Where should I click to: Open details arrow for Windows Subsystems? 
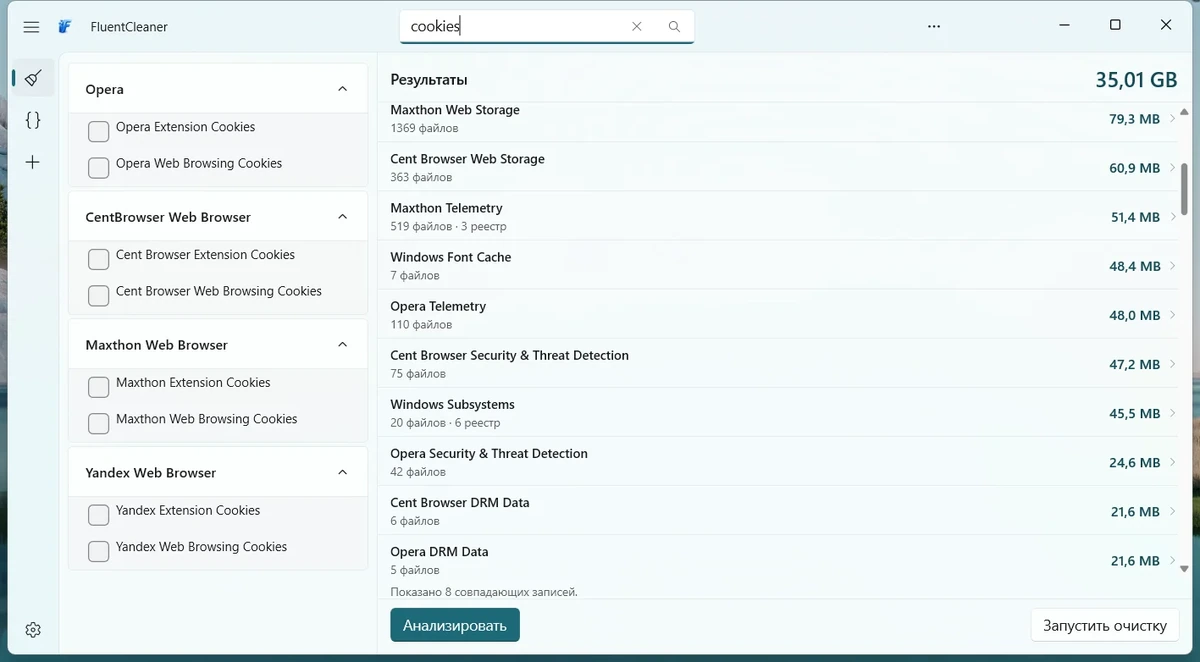(1173, 413)
